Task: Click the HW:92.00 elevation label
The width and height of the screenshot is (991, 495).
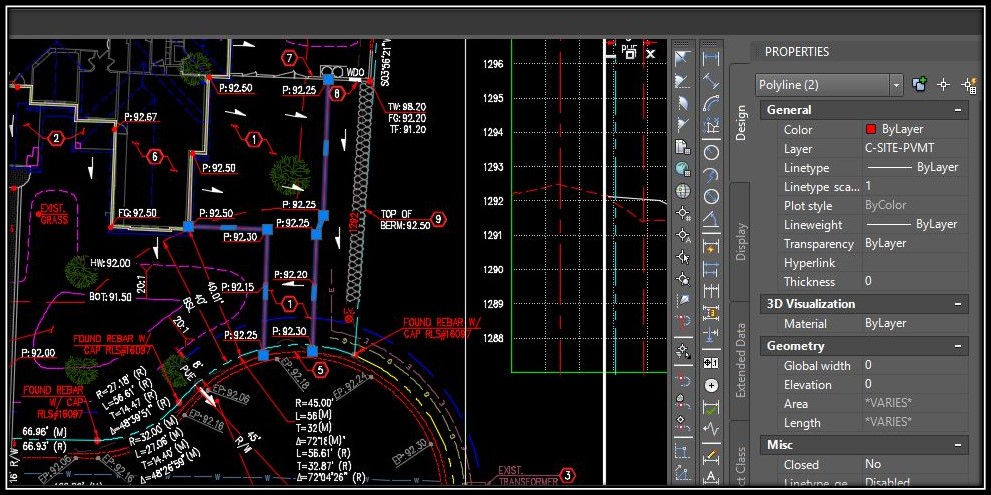Action: (110, 263)
